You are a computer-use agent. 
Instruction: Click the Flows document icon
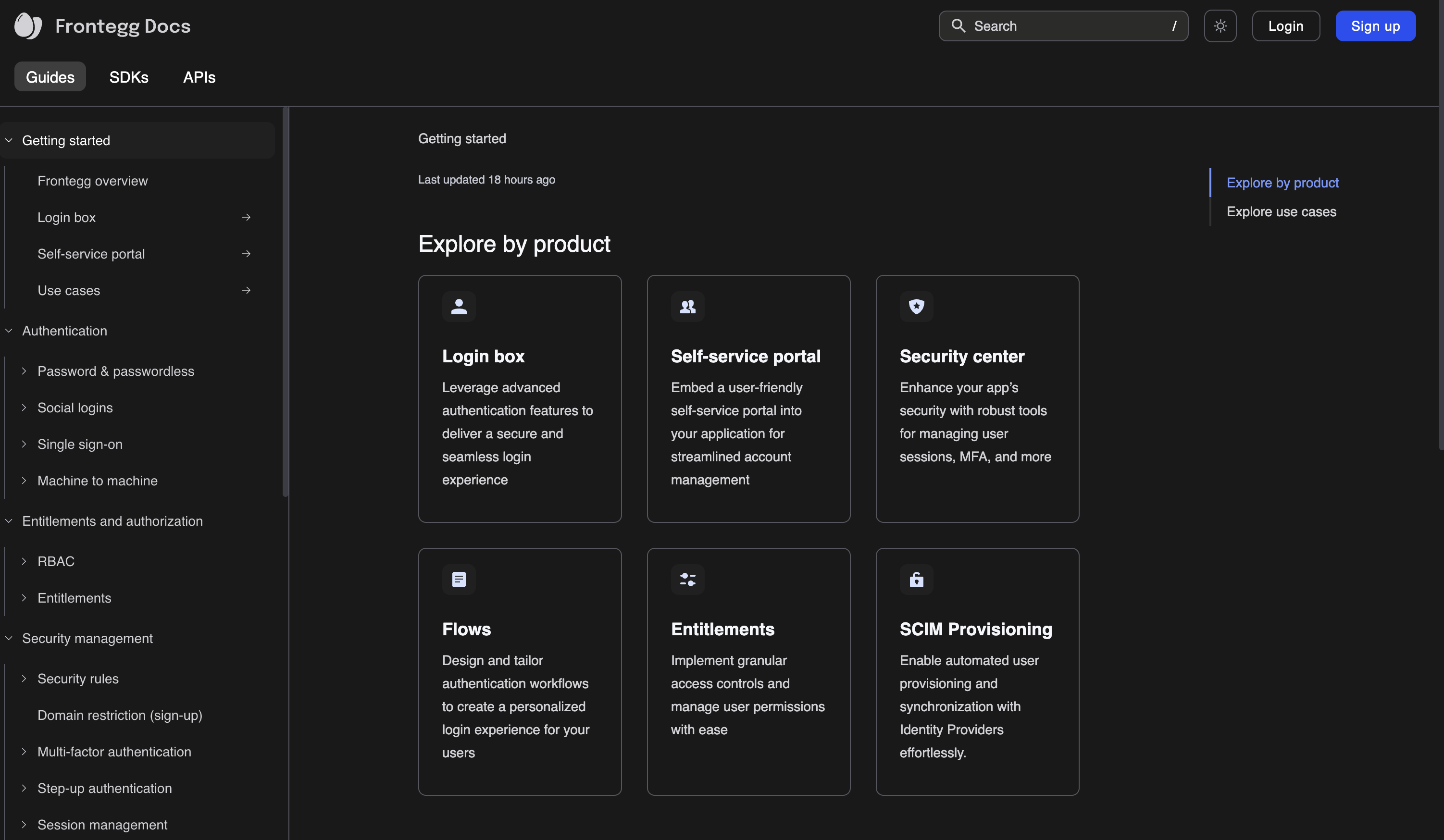[x=459, y=579]
